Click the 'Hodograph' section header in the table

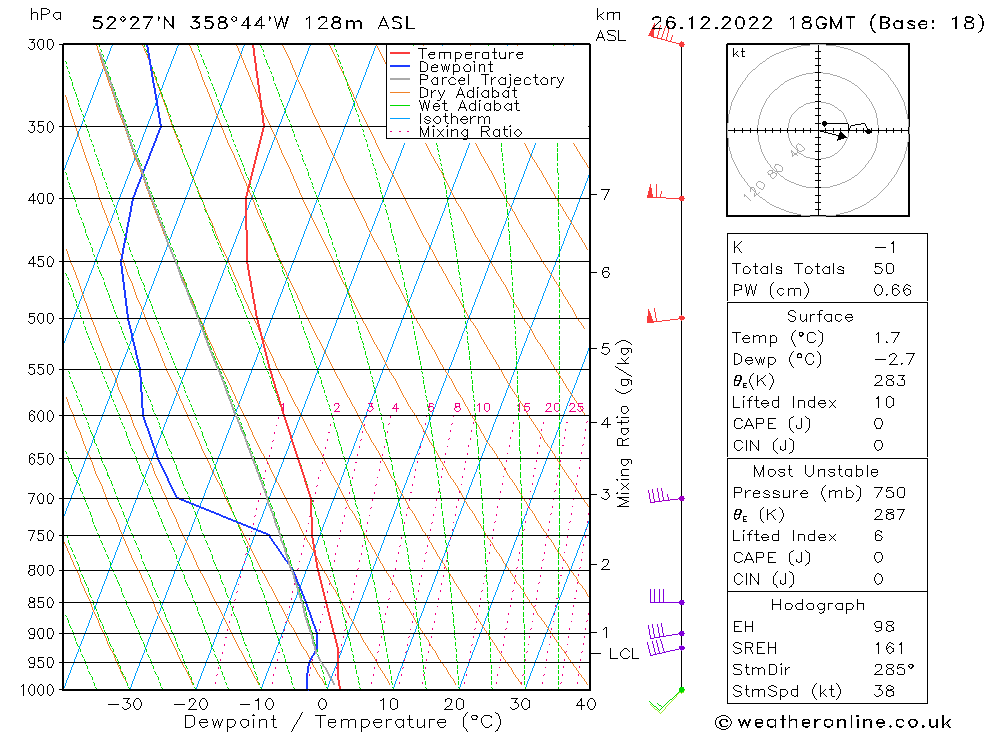(x=818, y=605)
